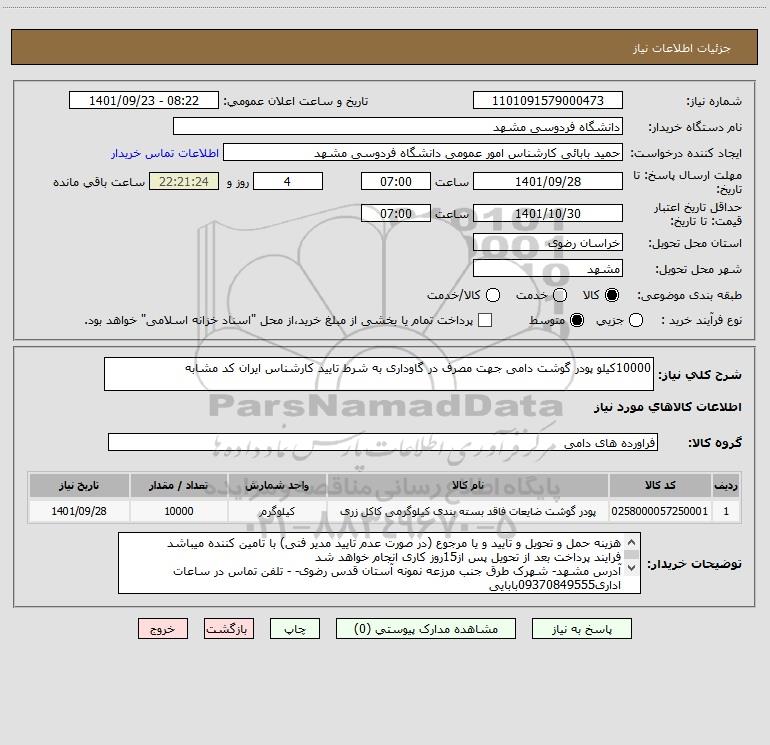This screenshot has width=770, height=745.
Task: Select the کالا radio button
Action: tap(612, 295)
